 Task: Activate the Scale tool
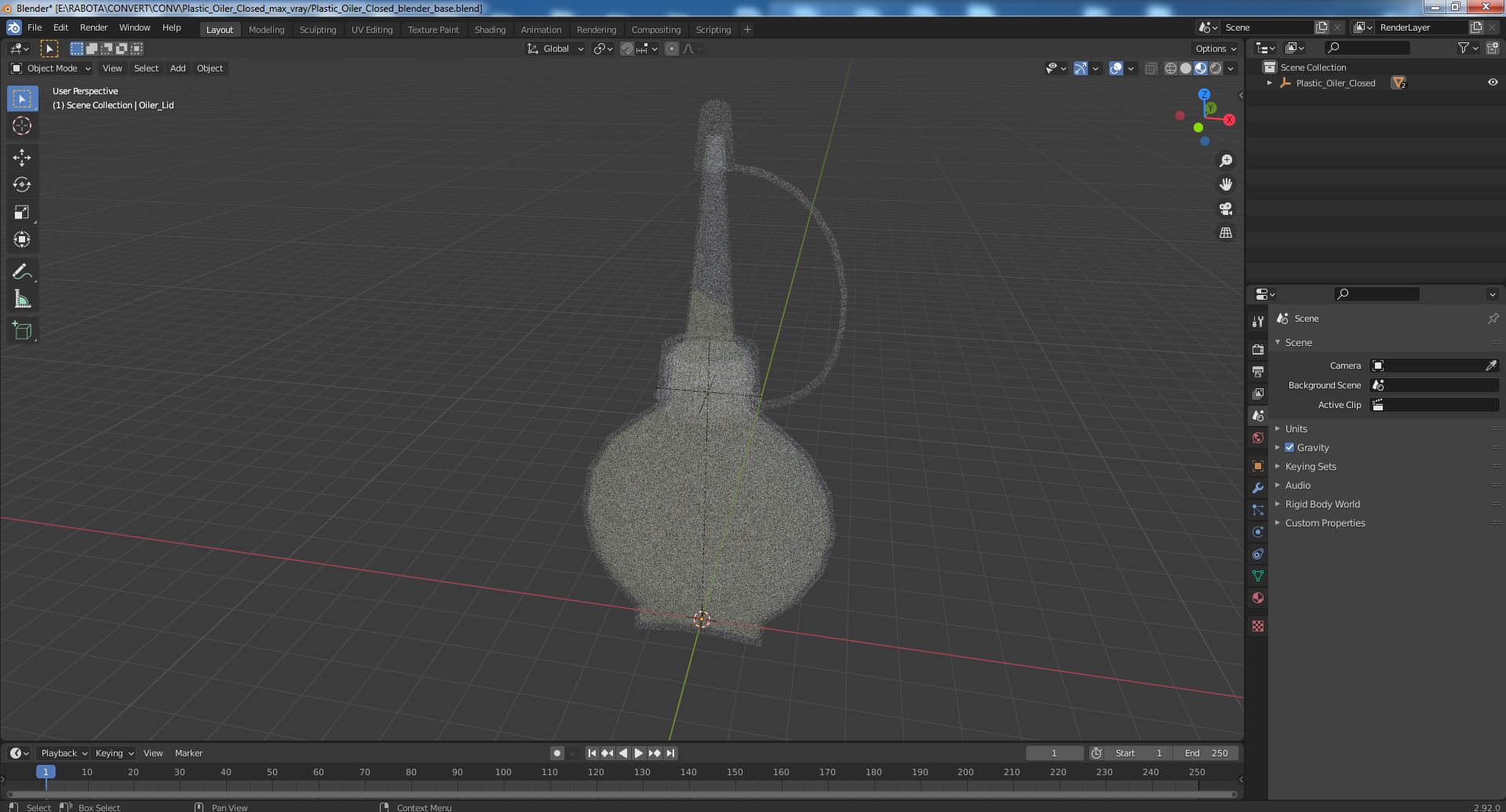[x=22, y=212]
